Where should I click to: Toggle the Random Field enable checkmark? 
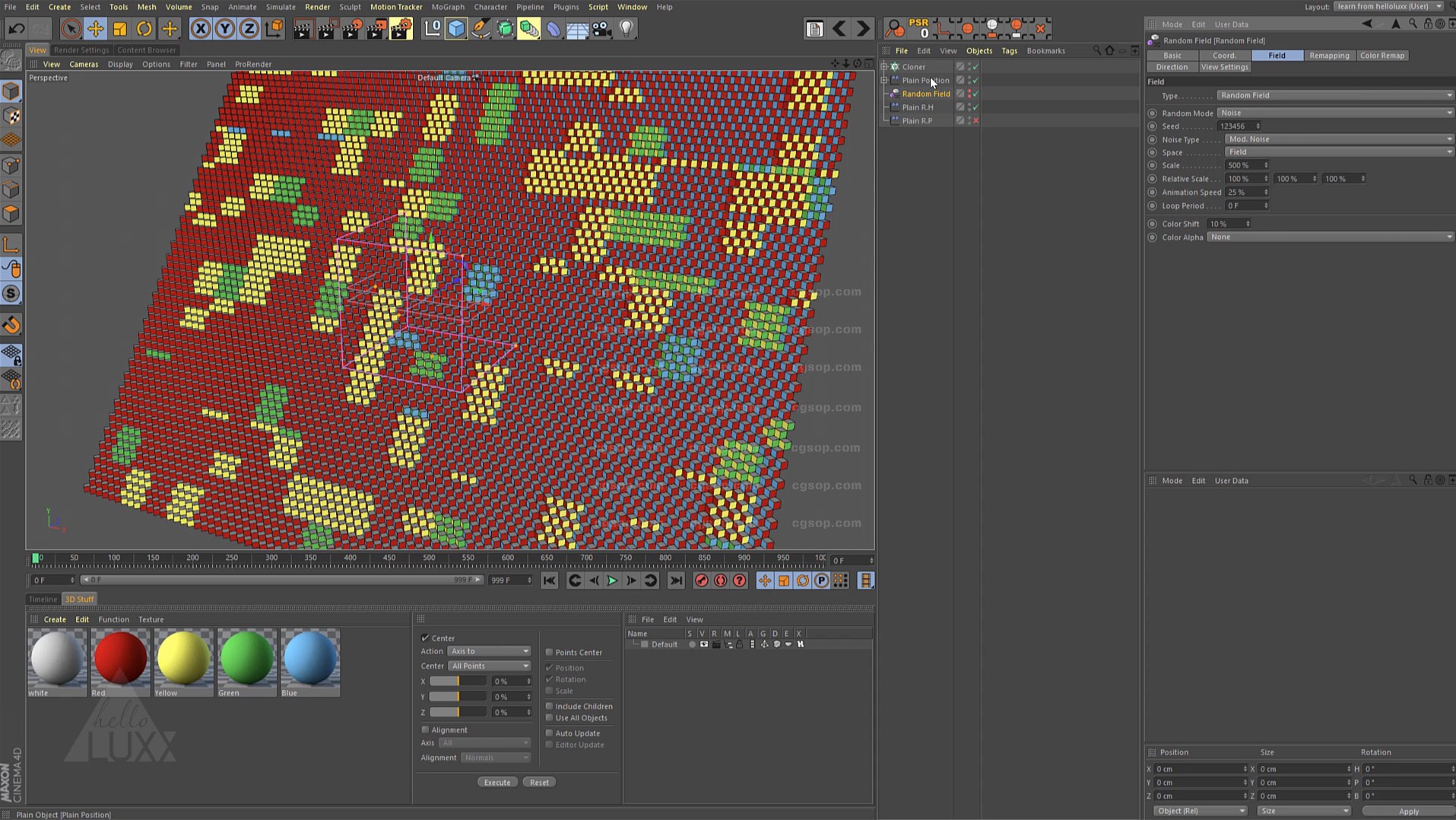pyautogui.click(x=975, y=94)
